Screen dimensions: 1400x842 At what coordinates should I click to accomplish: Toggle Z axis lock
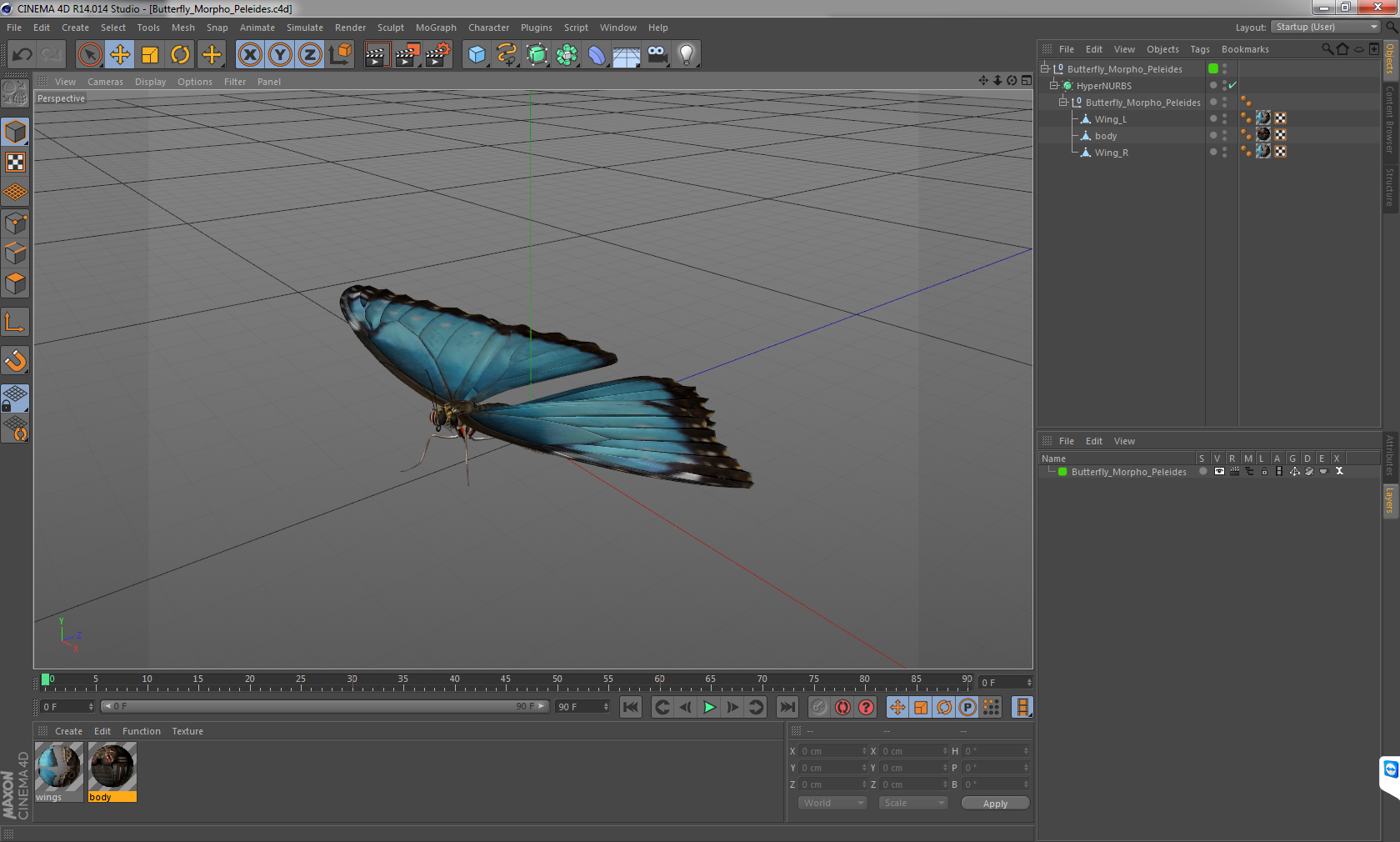pyautogui.click(x=310, y=55)
